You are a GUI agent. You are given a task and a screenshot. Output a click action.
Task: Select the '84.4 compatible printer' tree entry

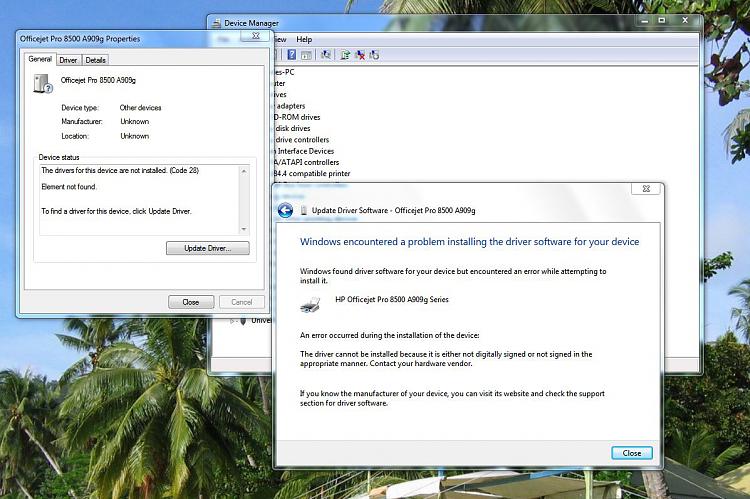[x=312, y=174]
